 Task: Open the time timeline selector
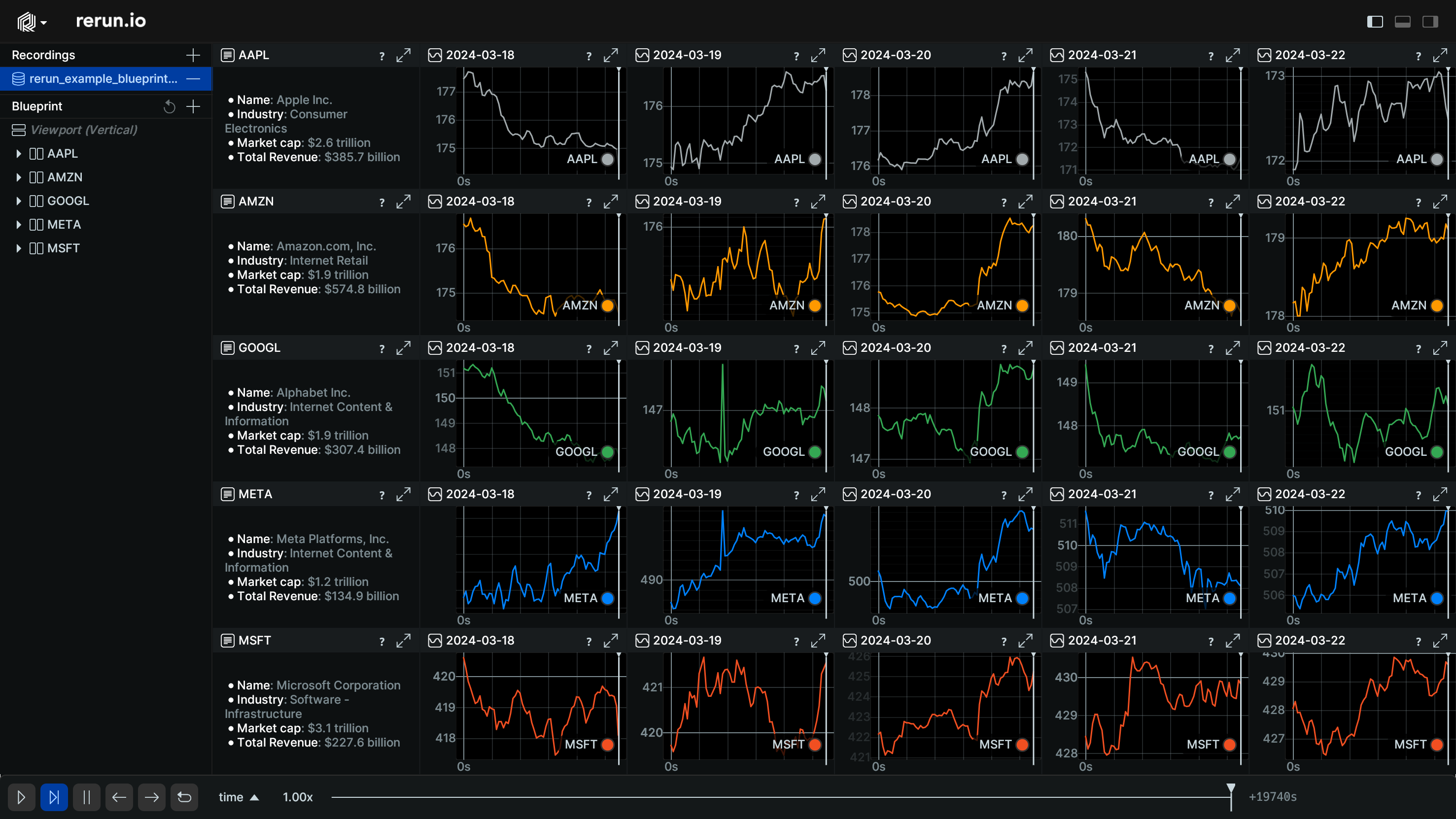[239, 797]
